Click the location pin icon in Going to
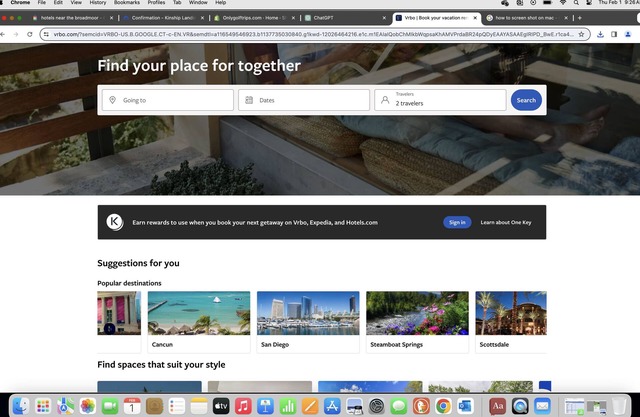640x417 pixels. pyautogui.click(x=112, y=100)
